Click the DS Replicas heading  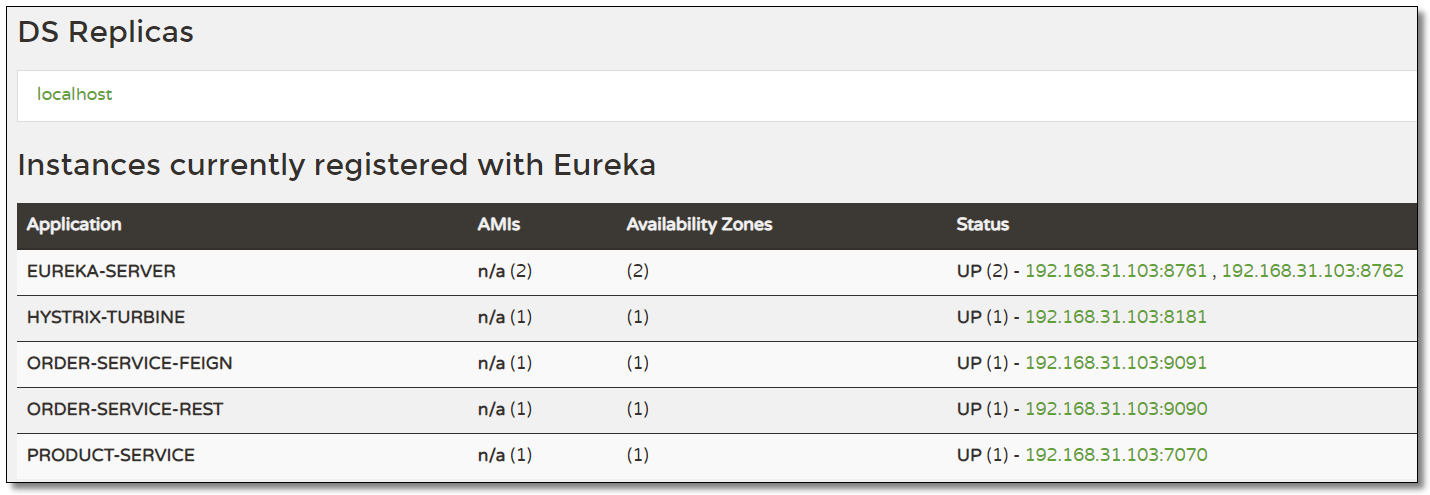[106, 32]
